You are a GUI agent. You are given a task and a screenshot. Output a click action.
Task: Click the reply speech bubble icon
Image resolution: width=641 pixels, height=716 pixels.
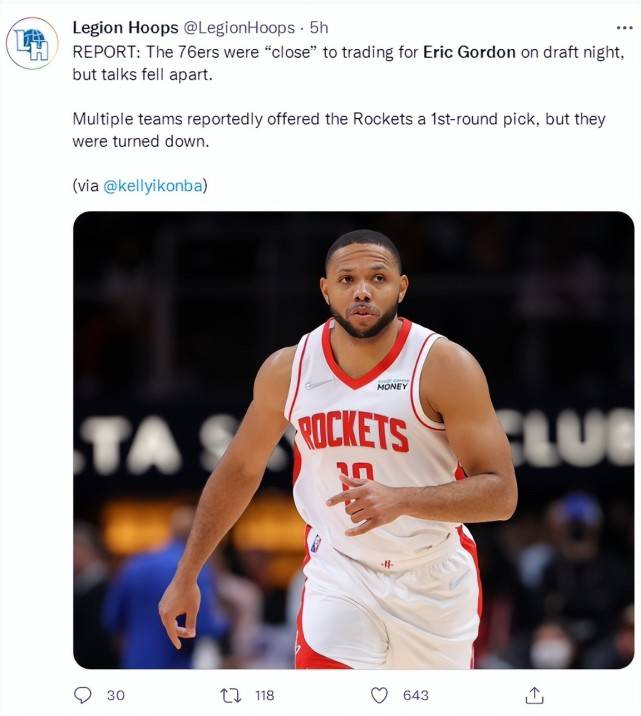[83, 695]
